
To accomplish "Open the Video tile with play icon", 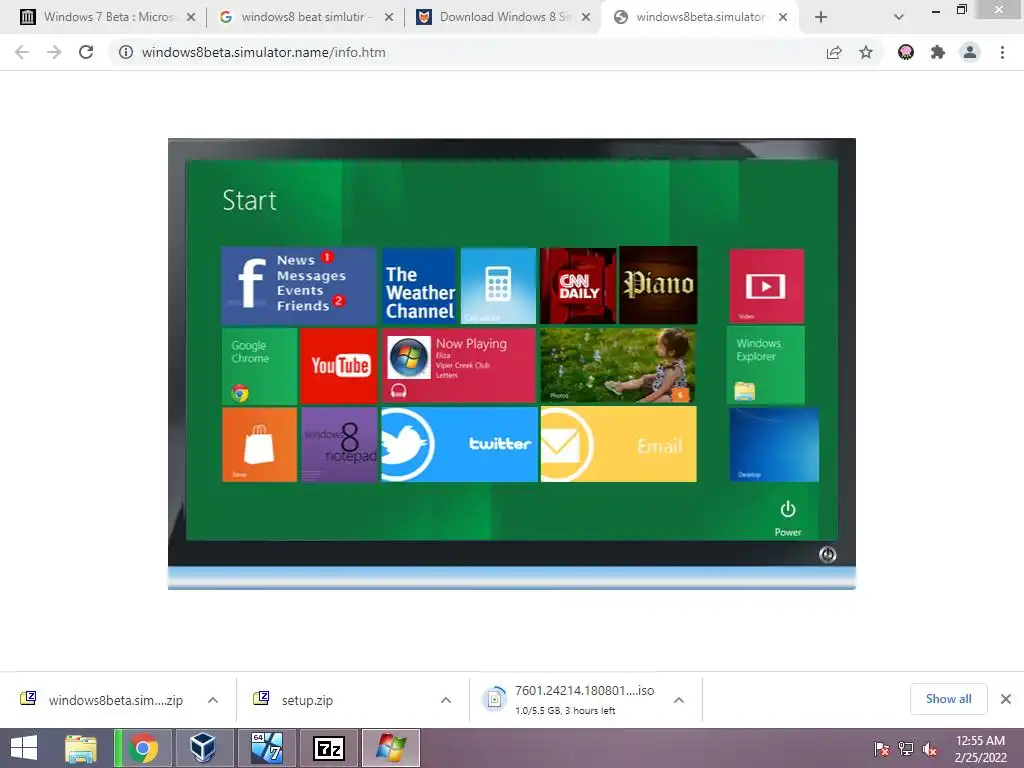I will [766, 285].
